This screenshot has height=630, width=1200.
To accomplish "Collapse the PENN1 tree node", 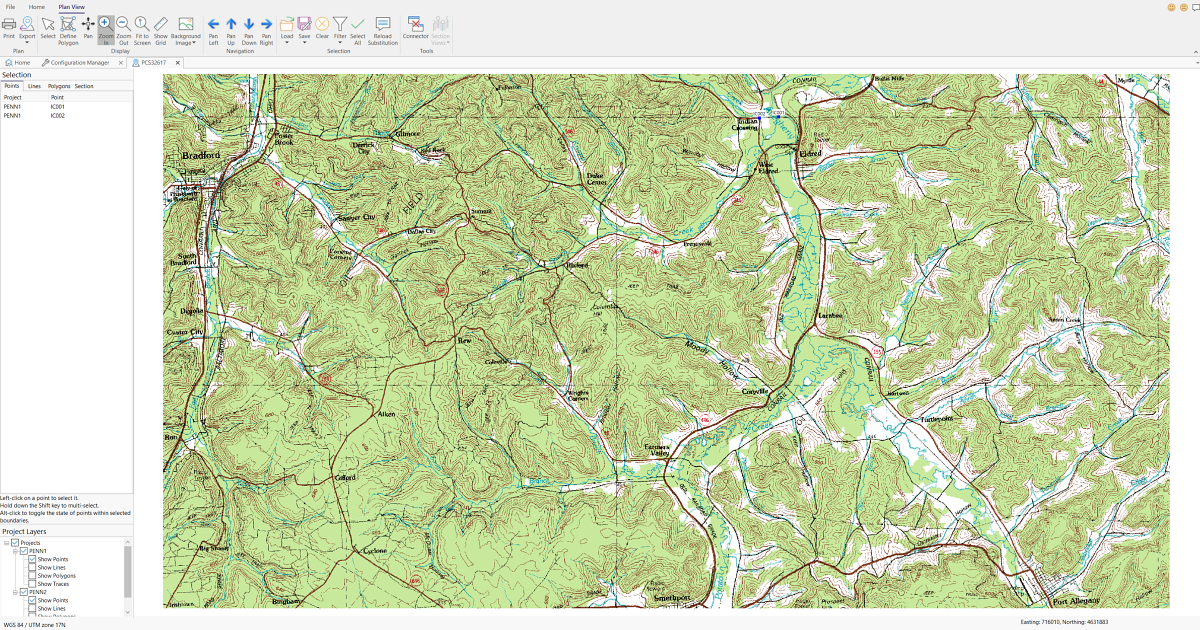I will click(15, 551).
